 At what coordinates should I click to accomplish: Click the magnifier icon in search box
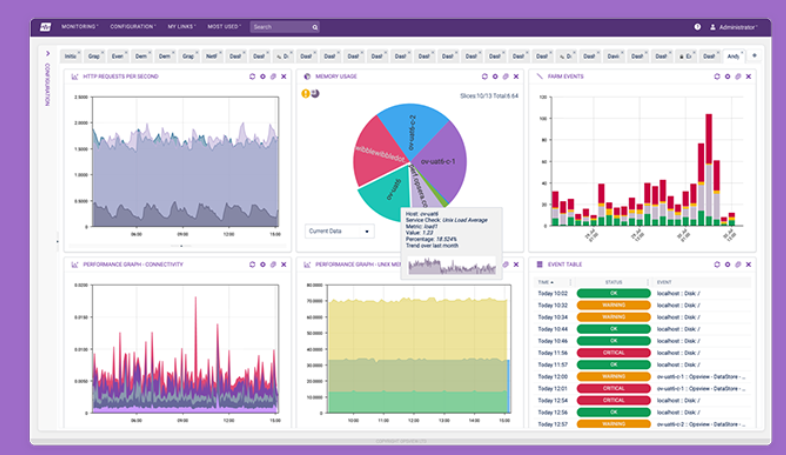[315, 27]
